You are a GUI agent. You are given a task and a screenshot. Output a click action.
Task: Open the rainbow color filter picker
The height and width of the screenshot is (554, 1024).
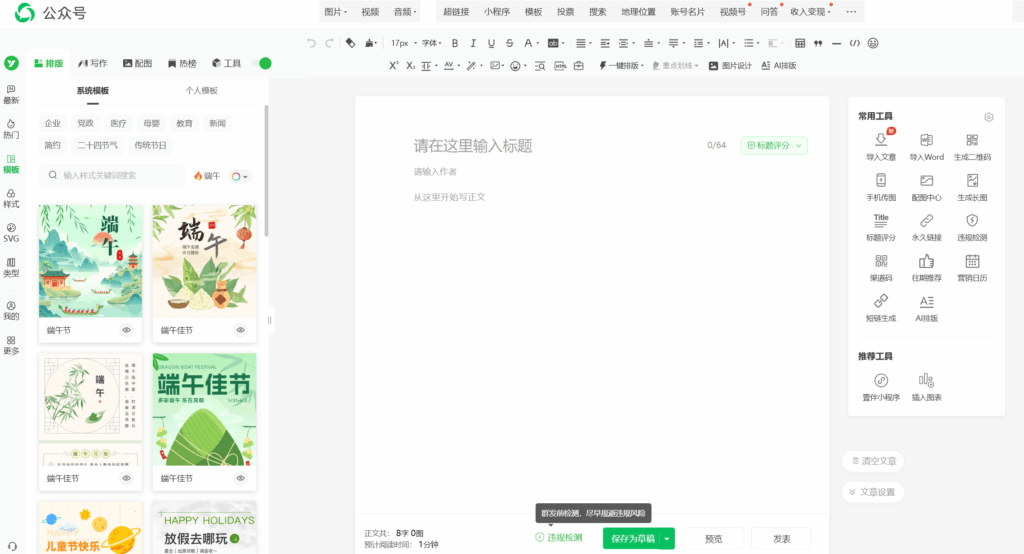[x=240, y=176]
